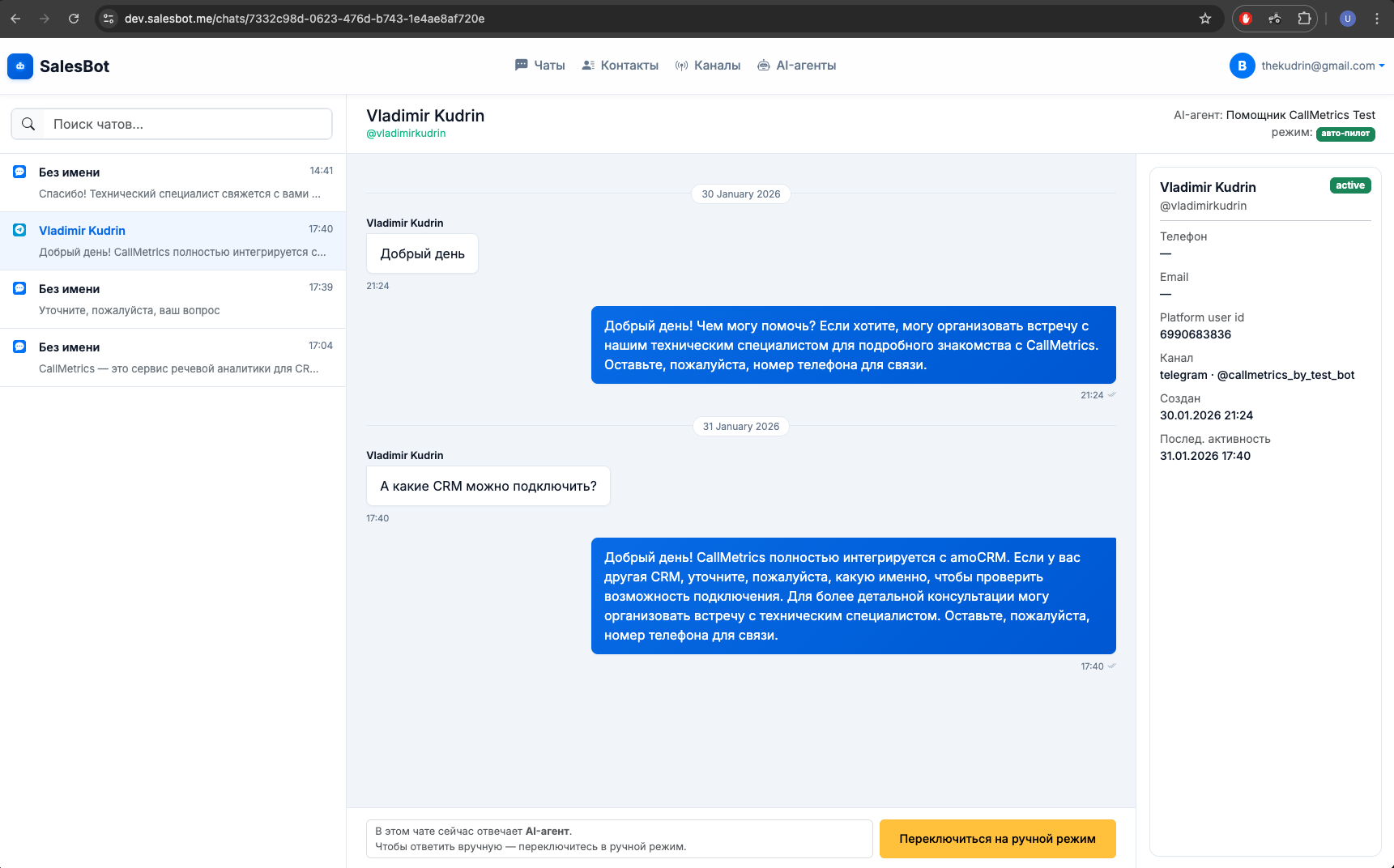The width and height of the screenshot is (1394, 868).
Task: Open the browser extensions puzzle icon
Action: [x=1304, y=19]
